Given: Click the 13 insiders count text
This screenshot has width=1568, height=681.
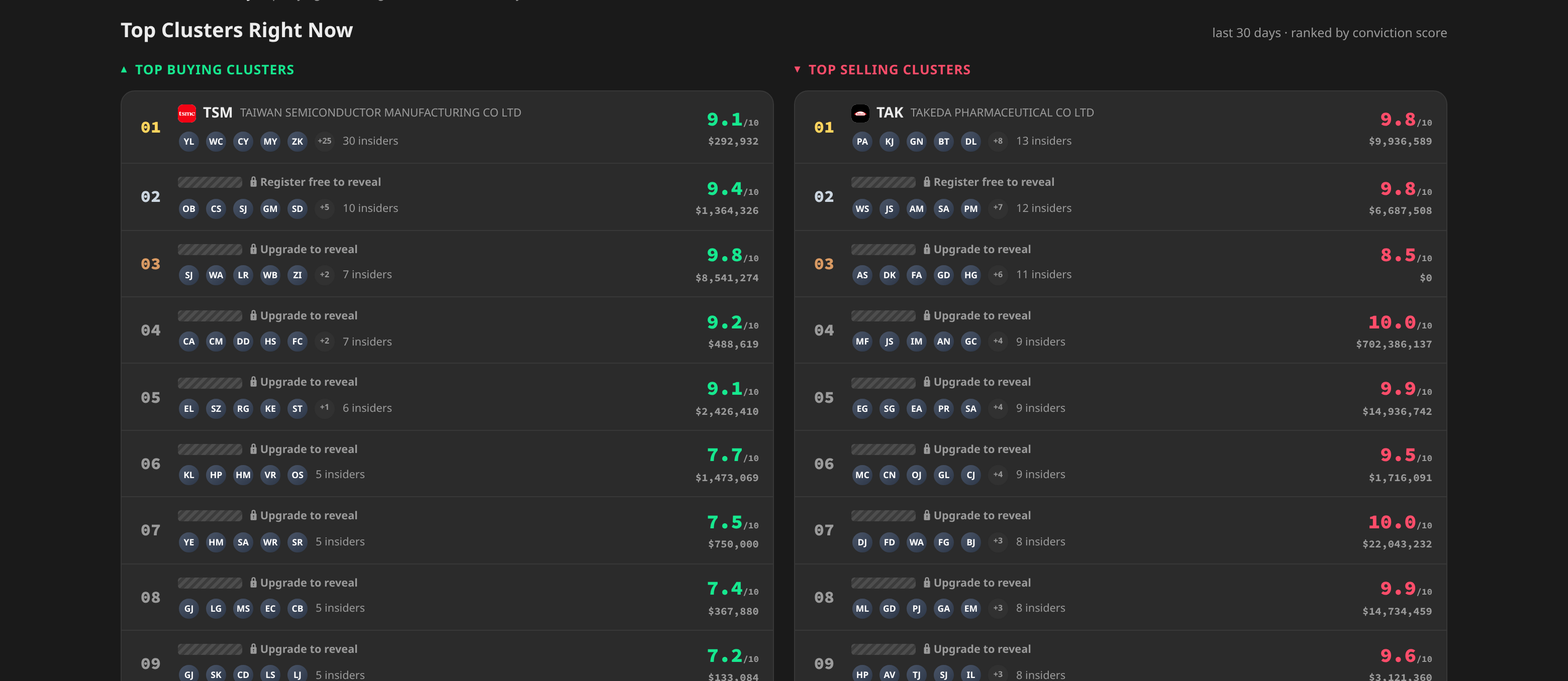Looking at the screenshot, I should click(1043, 141).
